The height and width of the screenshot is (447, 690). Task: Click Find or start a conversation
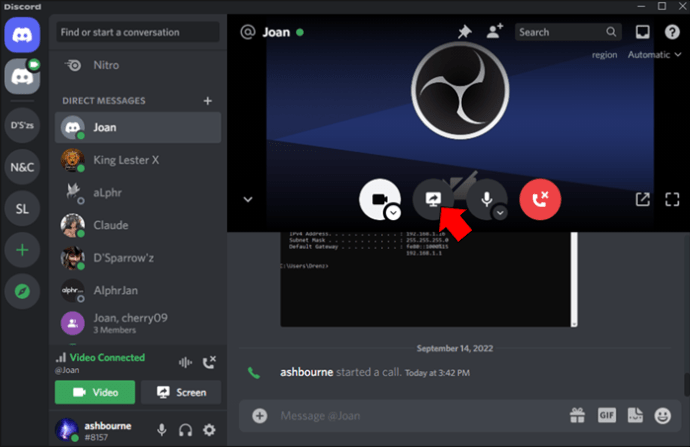pyautogui.click(x=138, y=32)
